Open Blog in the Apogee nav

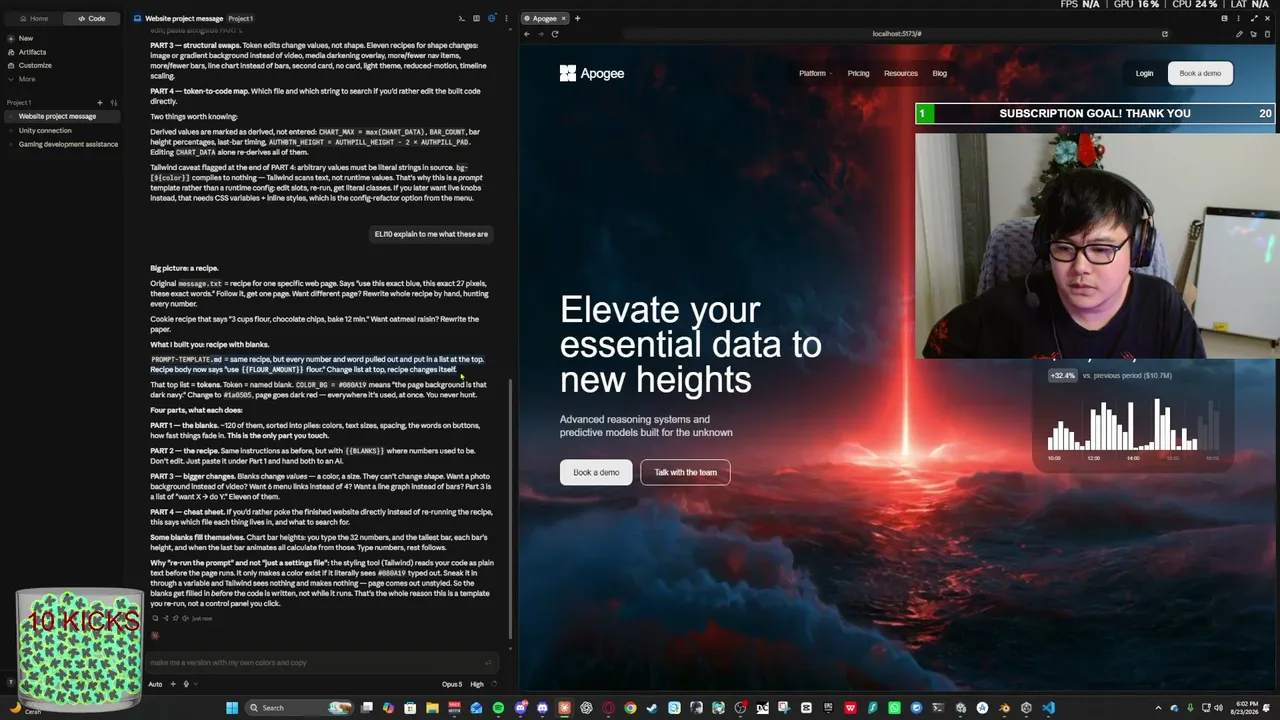(939, 73)
